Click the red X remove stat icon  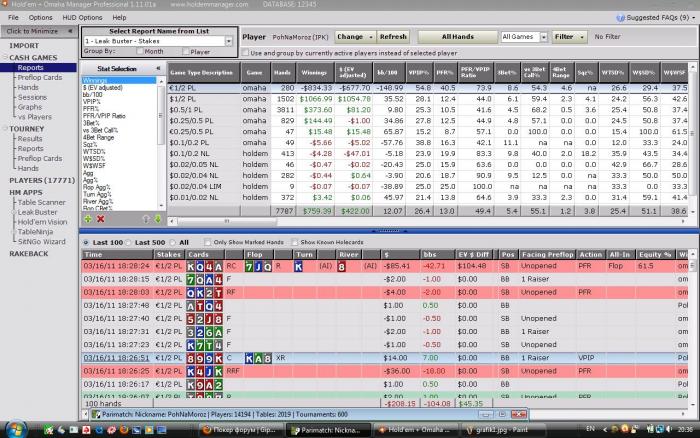101,219
